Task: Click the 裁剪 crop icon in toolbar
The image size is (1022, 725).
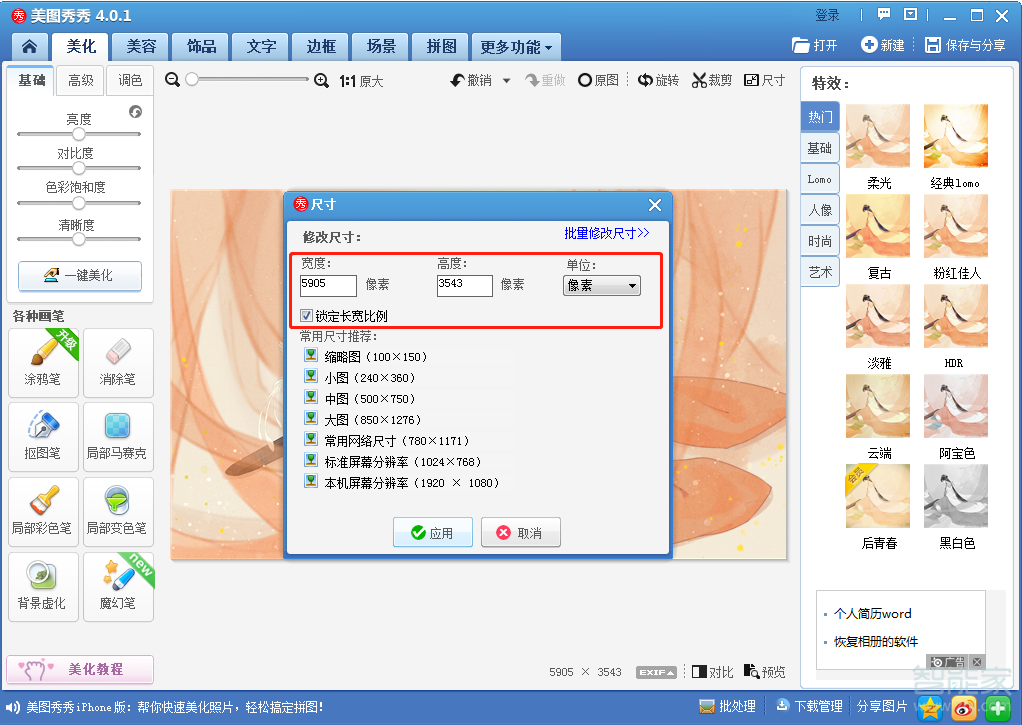Action: click(711, 78)
